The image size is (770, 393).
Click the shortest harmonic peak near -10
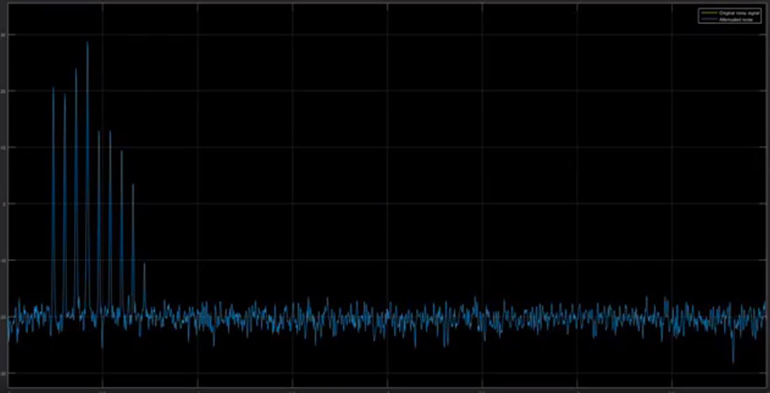click(x=144, y=263)
